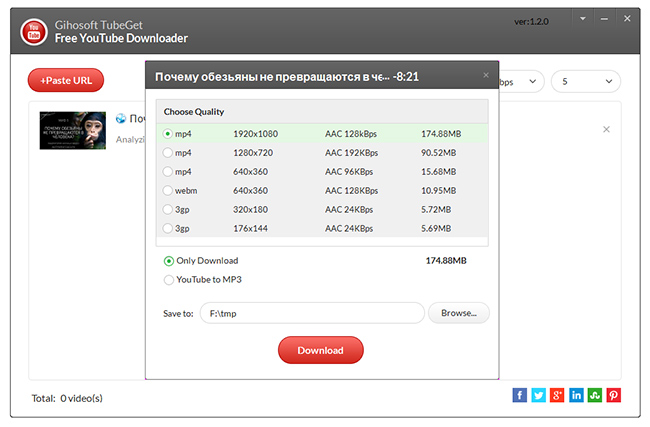Screen dimensions: 650x427
Task: Share on Facebook icon
Action: [519, 395]
